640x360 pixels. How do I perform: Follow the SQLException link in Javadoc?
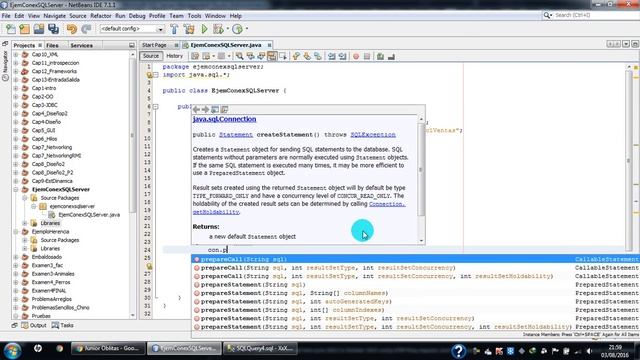click(373, 135)
